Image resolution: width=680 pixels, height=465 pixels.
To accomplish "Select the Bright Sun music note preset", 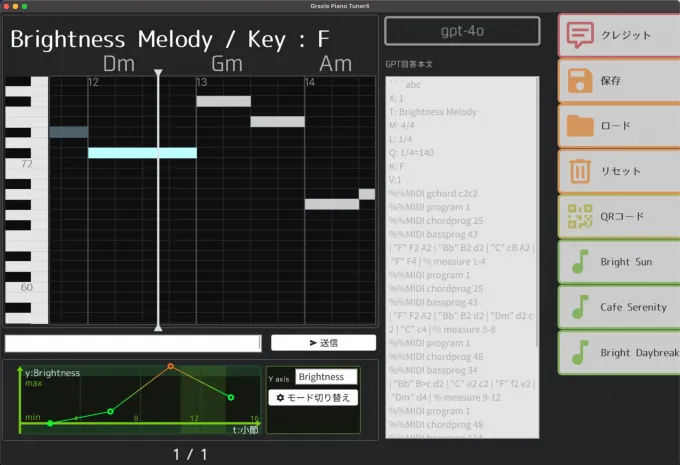I will click(578, 262).
